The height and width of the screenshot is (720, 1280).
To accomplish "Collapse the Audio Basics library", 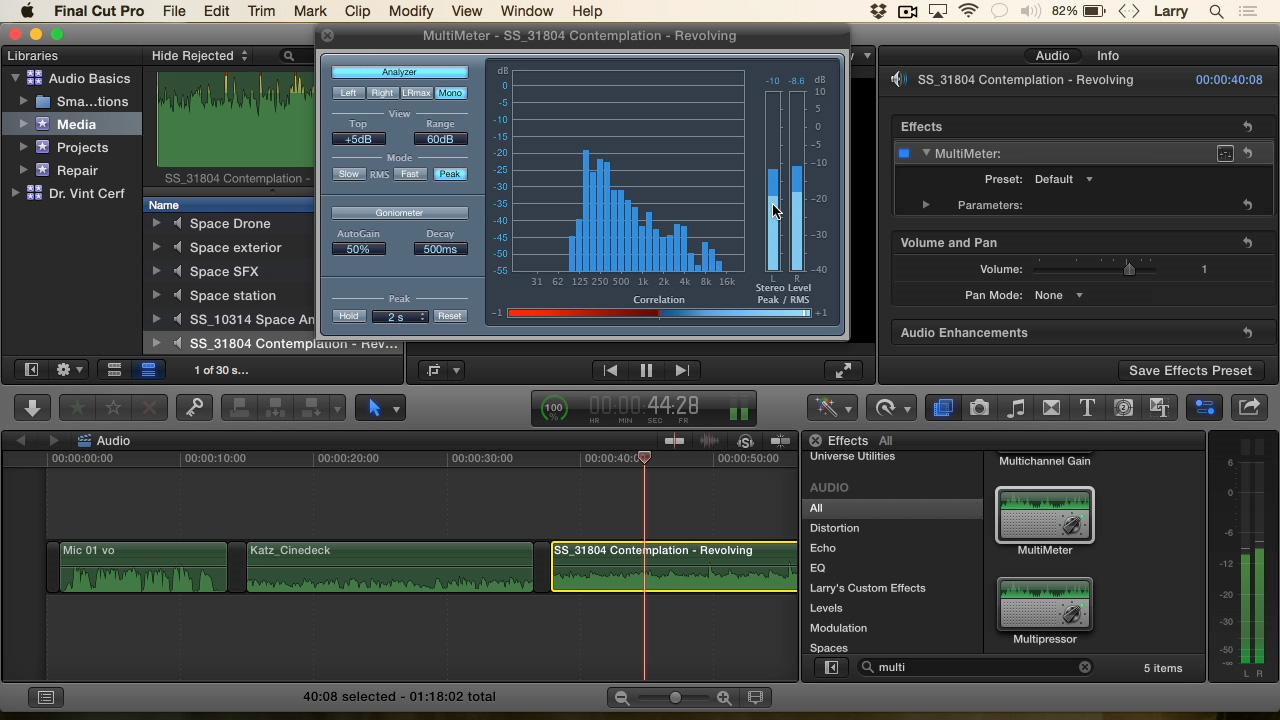I will coord(15,78).
